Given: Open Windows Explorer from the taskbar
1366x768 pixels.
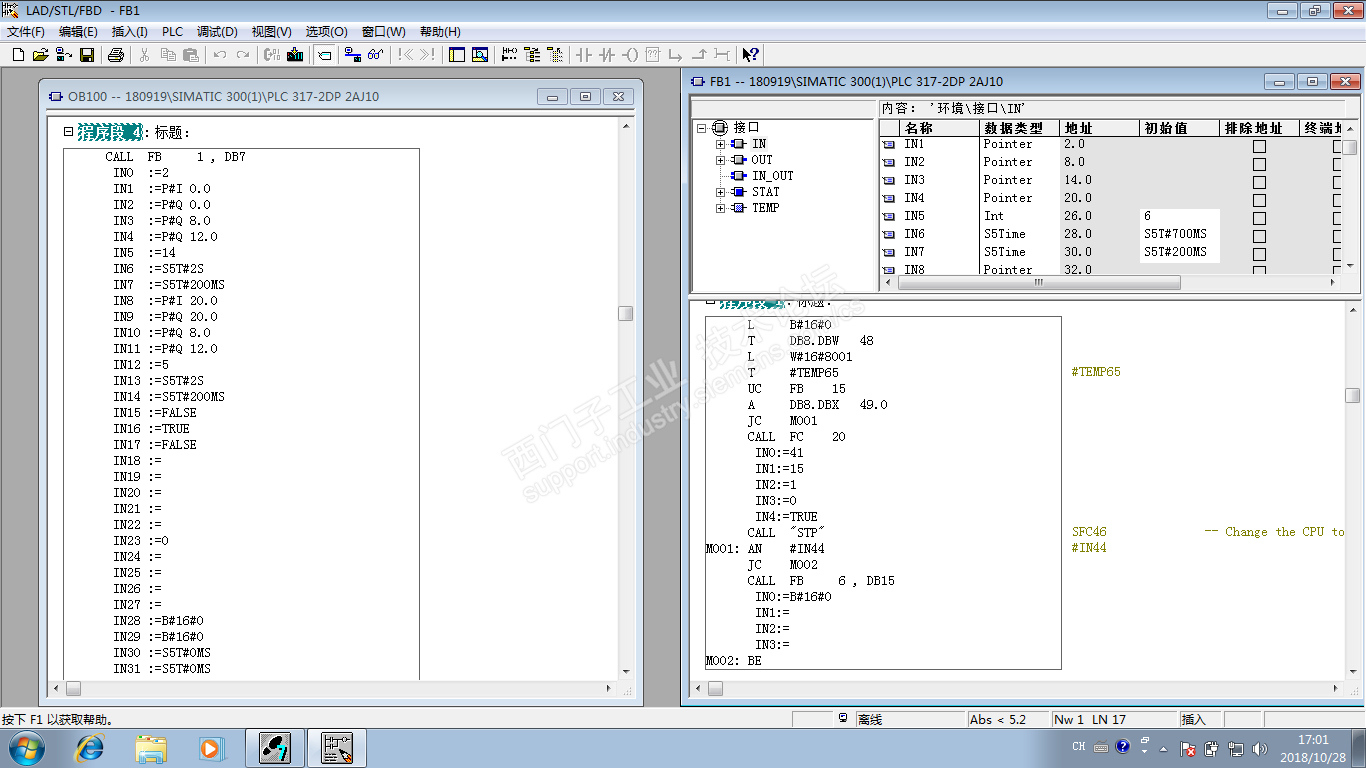Looking at the screenshot, I should (151, 747).
